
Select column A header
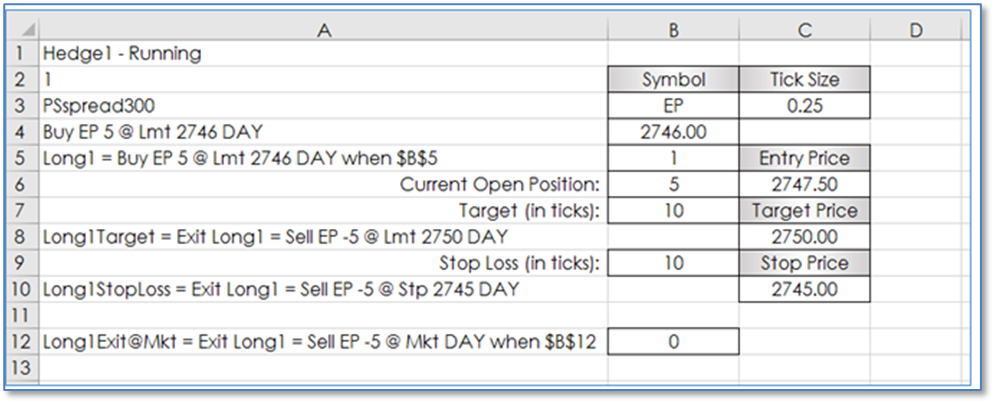(x=323, y=30)
